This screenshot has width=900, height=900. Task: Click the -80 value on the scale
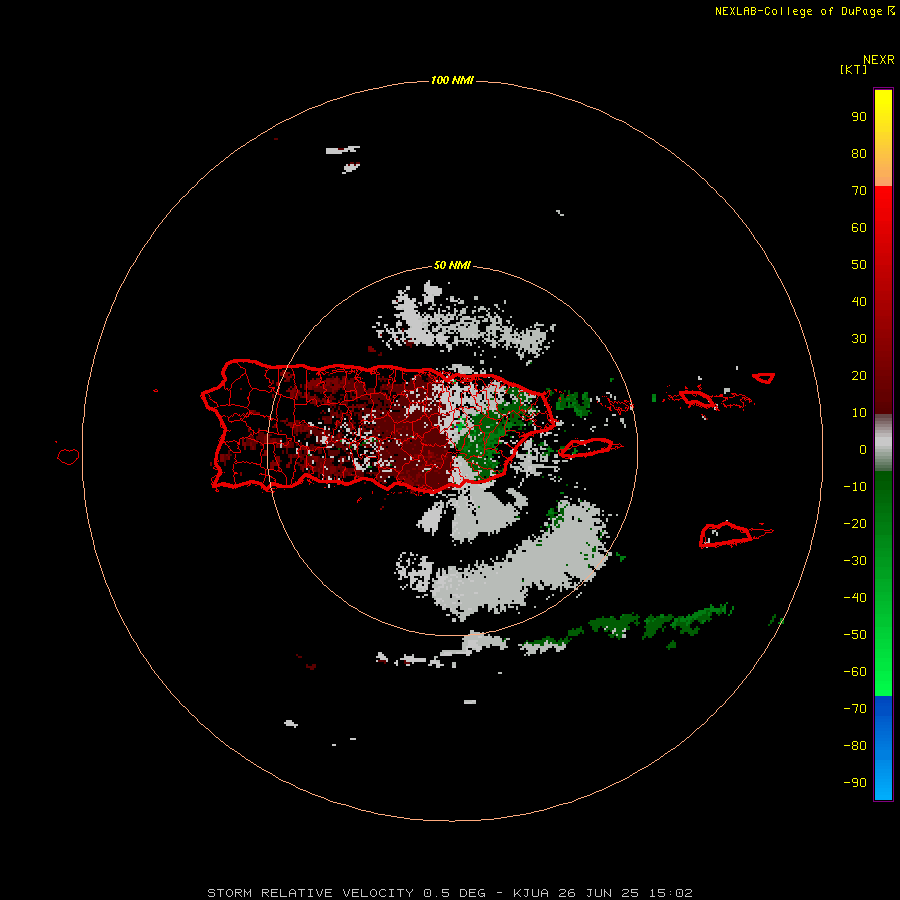[x=855, y=746]
